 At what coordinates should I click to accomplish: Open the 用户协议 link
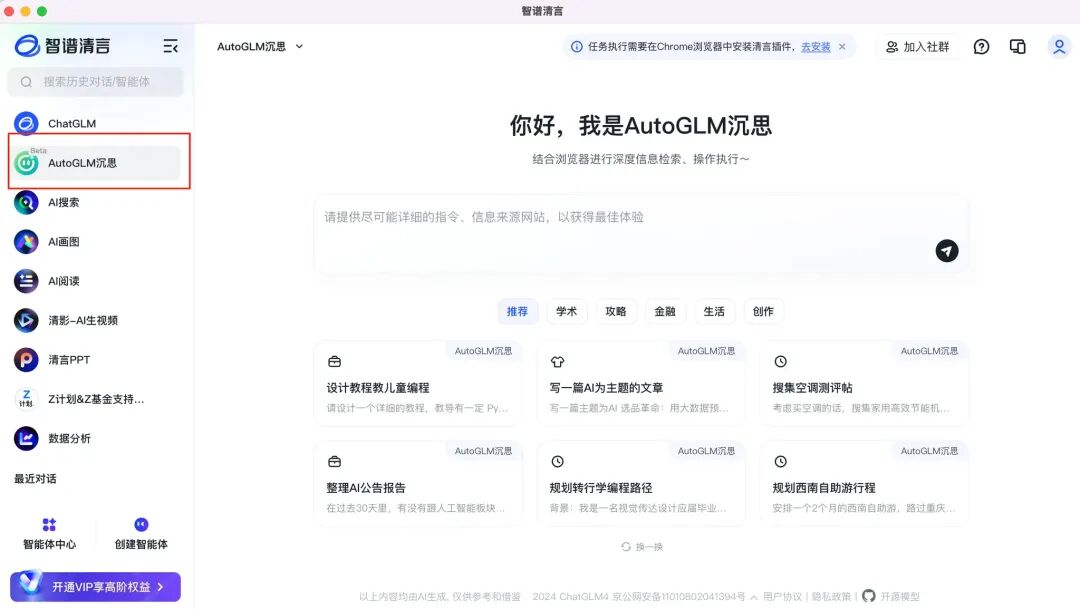(782, 597)
